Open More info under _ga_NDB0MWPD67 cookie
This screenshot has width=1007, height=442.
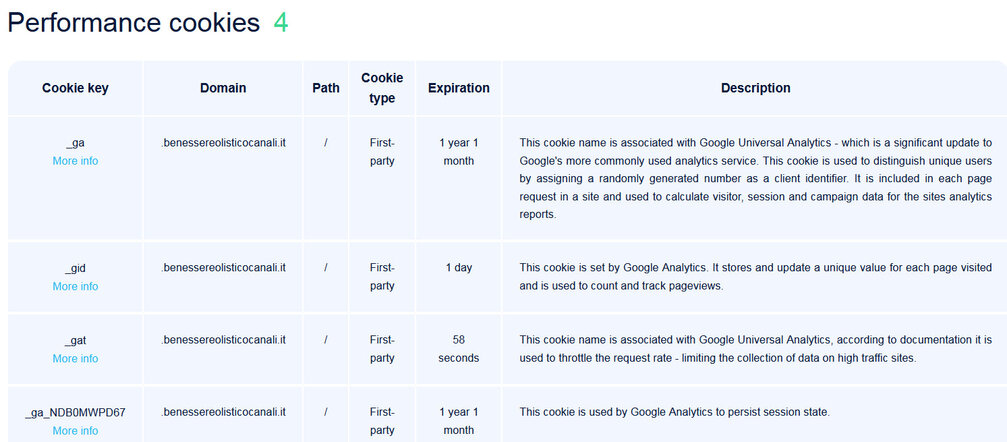[75, 430]
